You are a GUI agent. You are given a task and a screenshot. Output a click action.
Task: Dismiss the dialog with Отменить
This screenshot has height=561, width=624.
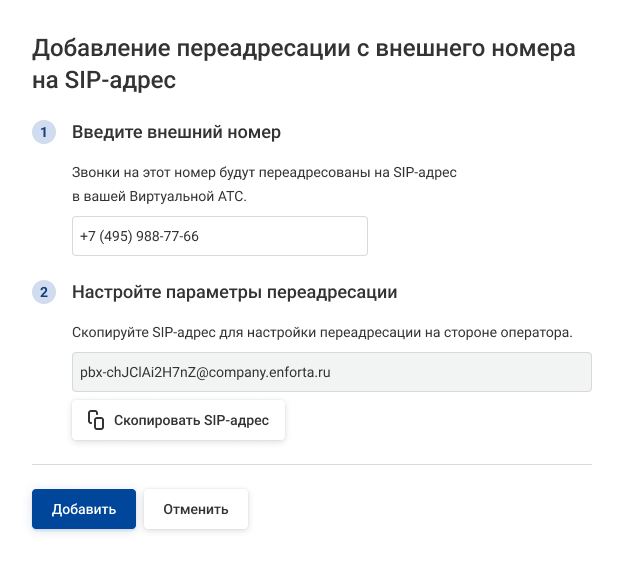(196, 509)
